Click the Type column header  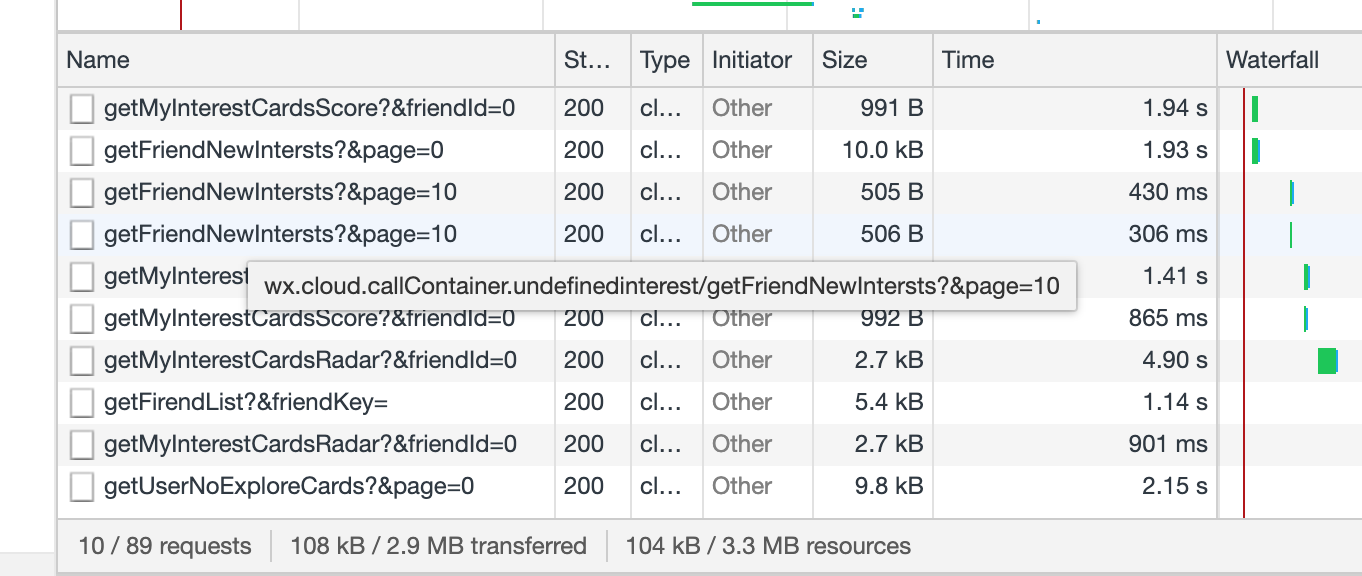(665, 60)
